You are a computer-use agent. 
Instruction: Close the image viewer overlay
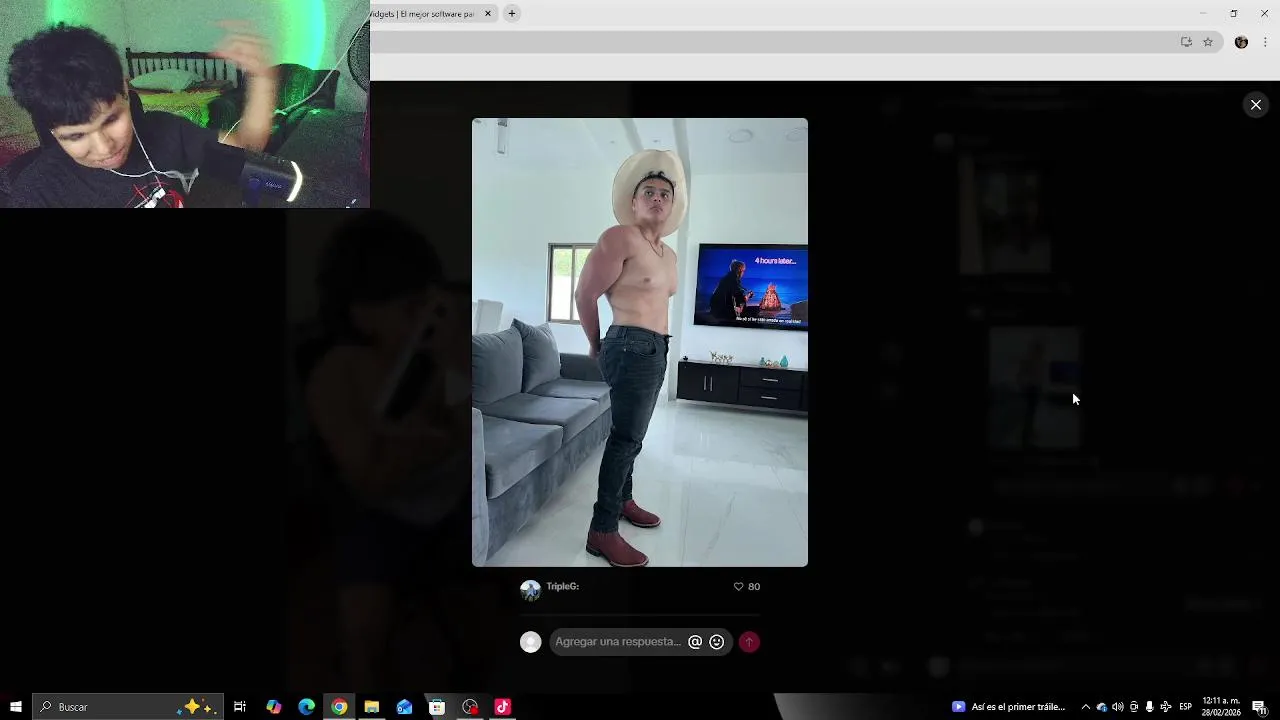pyautogui.click(x=1256, y=105)
